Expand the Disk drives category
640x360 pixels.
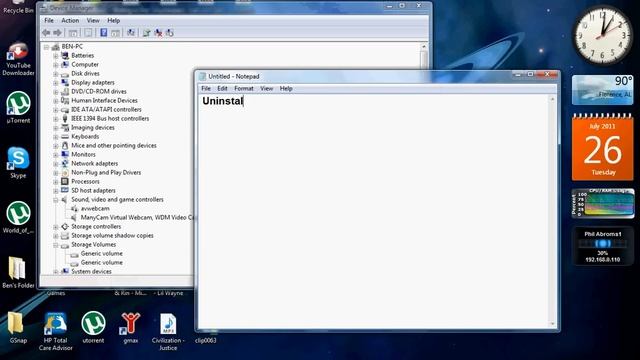click(x=56, y=73)
